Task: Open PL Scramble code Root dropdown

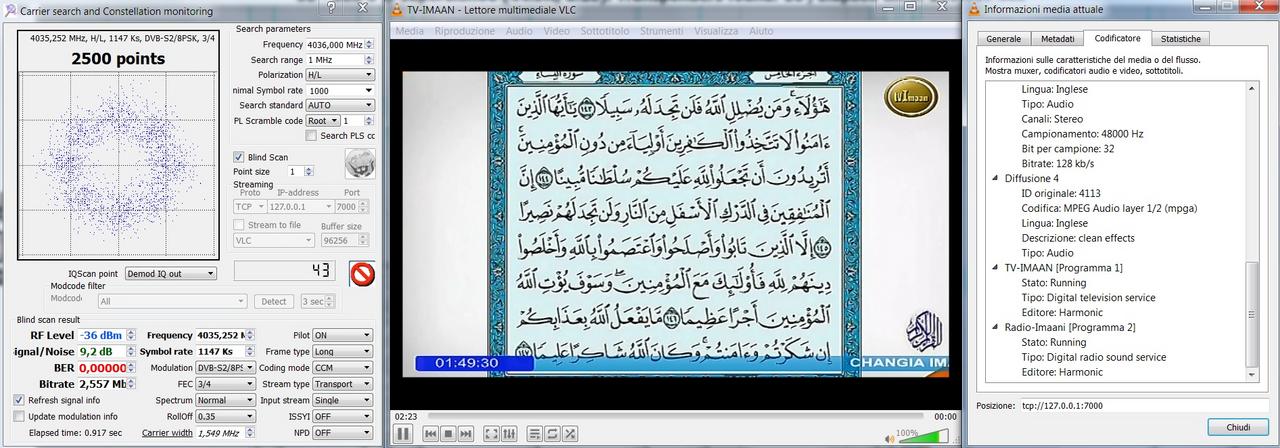Action: tap(323, 120)
